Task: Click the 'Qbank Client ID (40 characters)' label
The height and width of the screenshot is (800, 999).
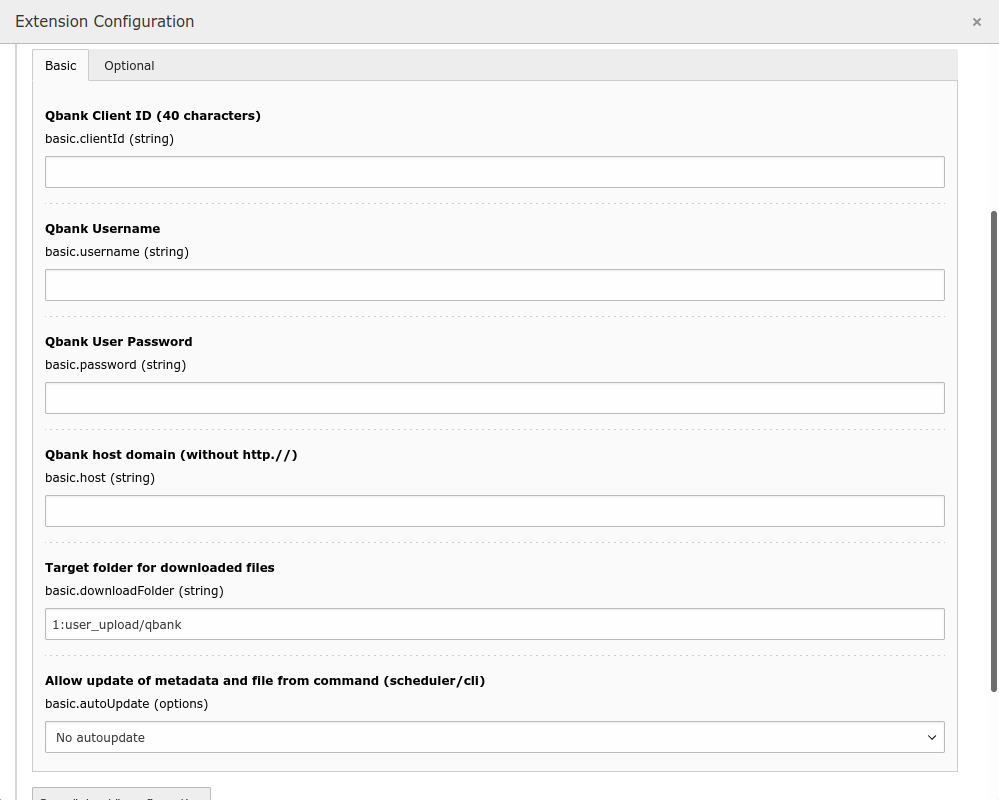Action: click(x=153, y=116)
